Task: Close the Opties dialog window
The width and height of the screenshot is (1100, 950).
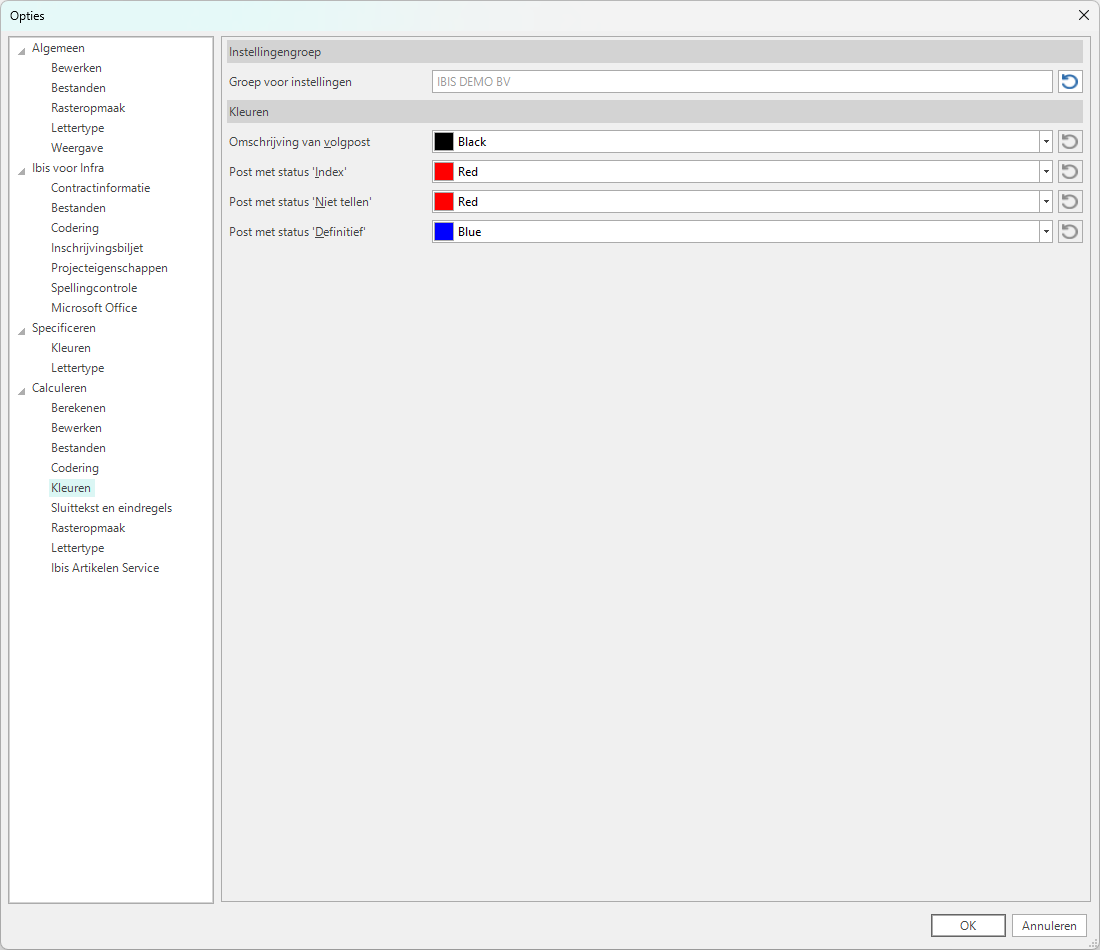Action: pyautogui.click(x=1083, y=15)
